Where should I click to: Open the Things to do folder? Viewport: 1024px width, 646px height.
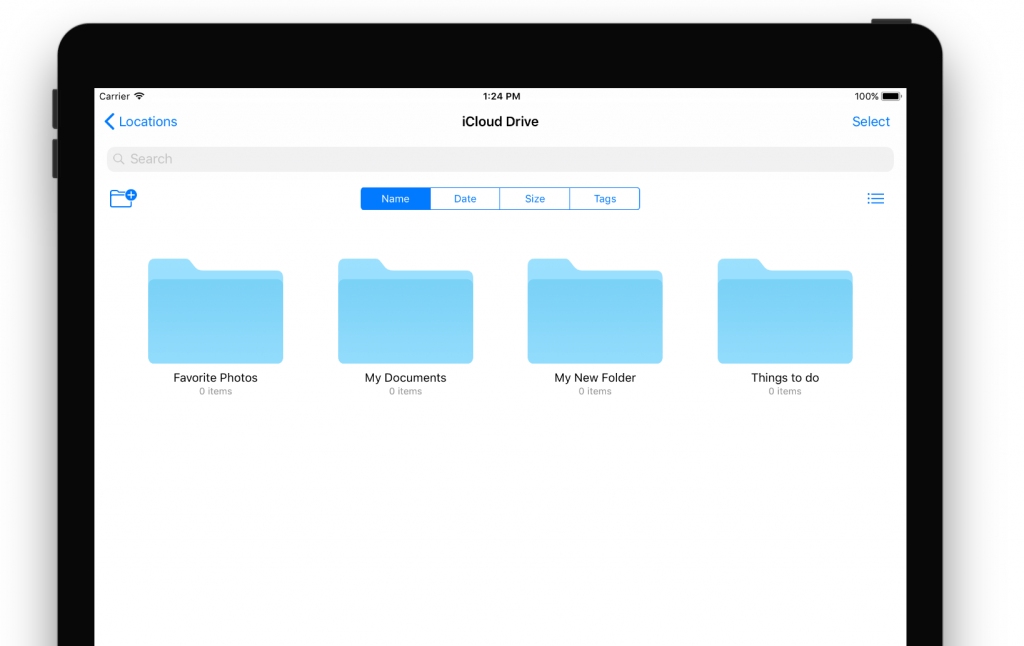(x=784, y=311)
